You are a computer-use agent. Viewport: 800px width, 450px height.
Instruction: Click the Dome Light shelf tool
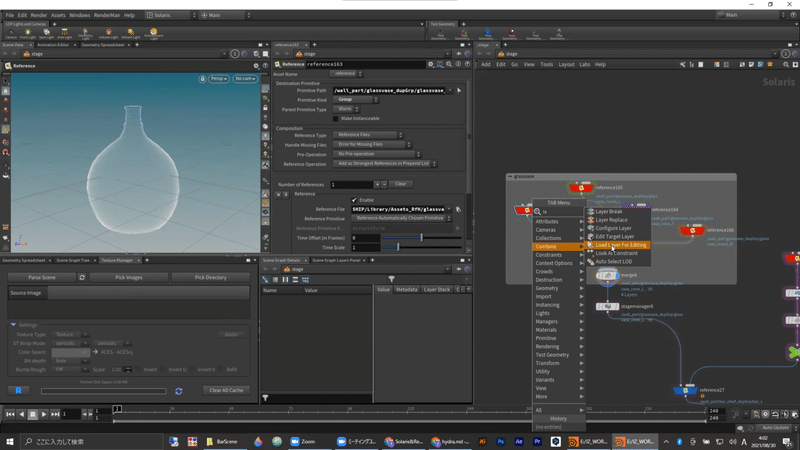coord(154,33)
